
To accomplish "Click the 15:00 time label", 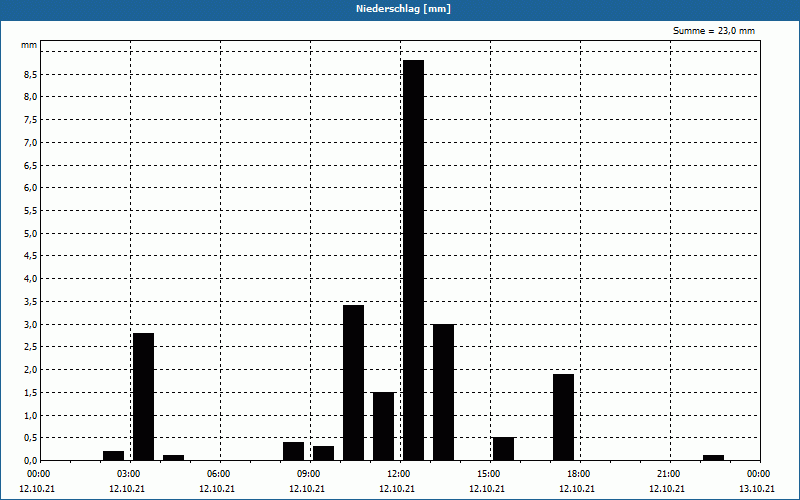I will (489, 474).
